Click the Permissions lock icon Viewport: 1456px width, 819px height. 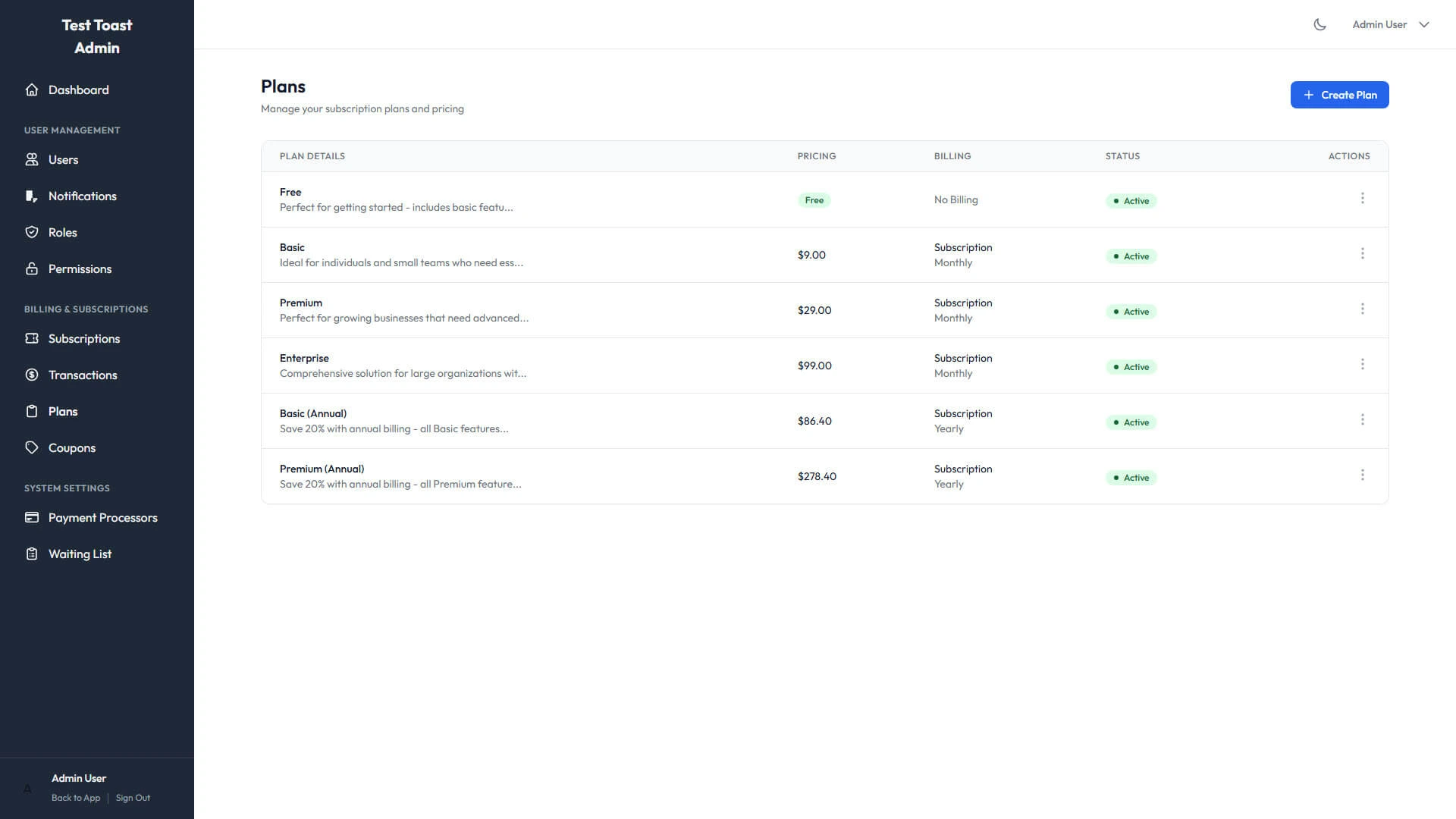click(x=32, y=268)
